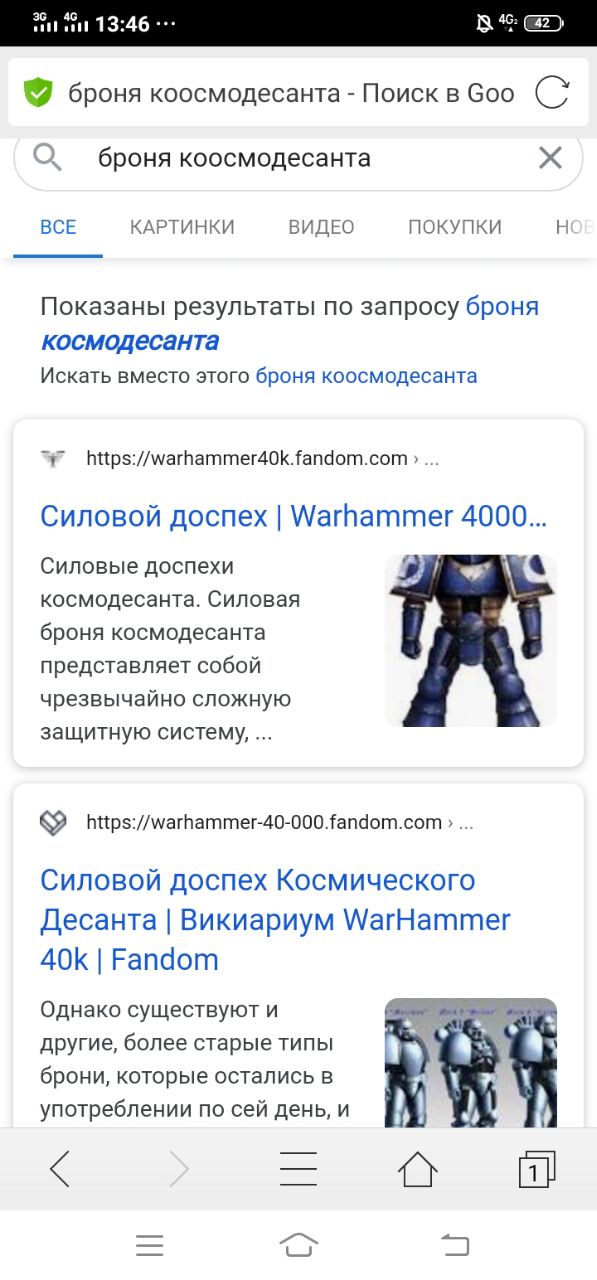
Task: Open the corrected query броня космодесанта link
Action: (x=290, y=323)
